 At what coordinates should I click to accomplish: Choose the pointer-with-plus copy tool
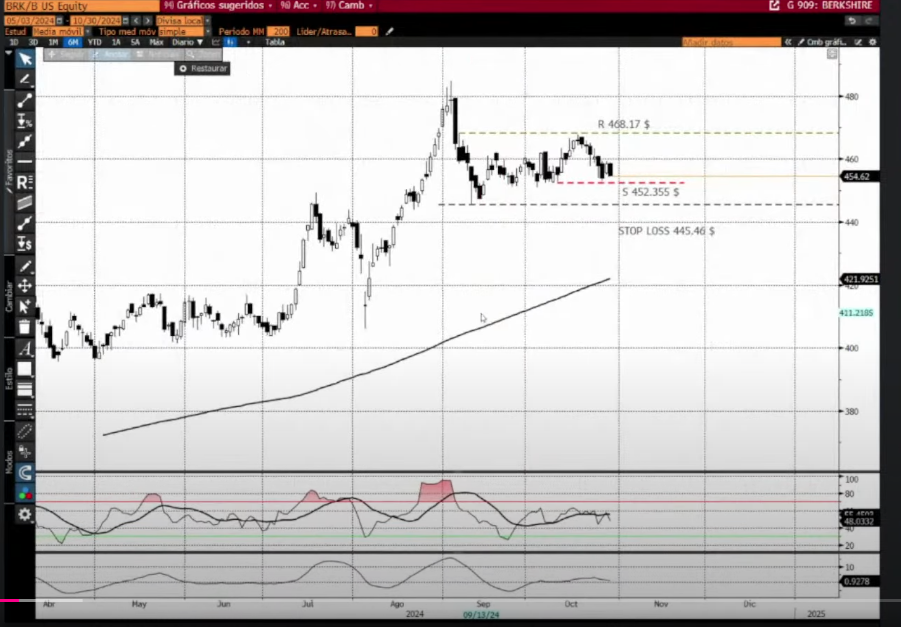click(25, 306)
